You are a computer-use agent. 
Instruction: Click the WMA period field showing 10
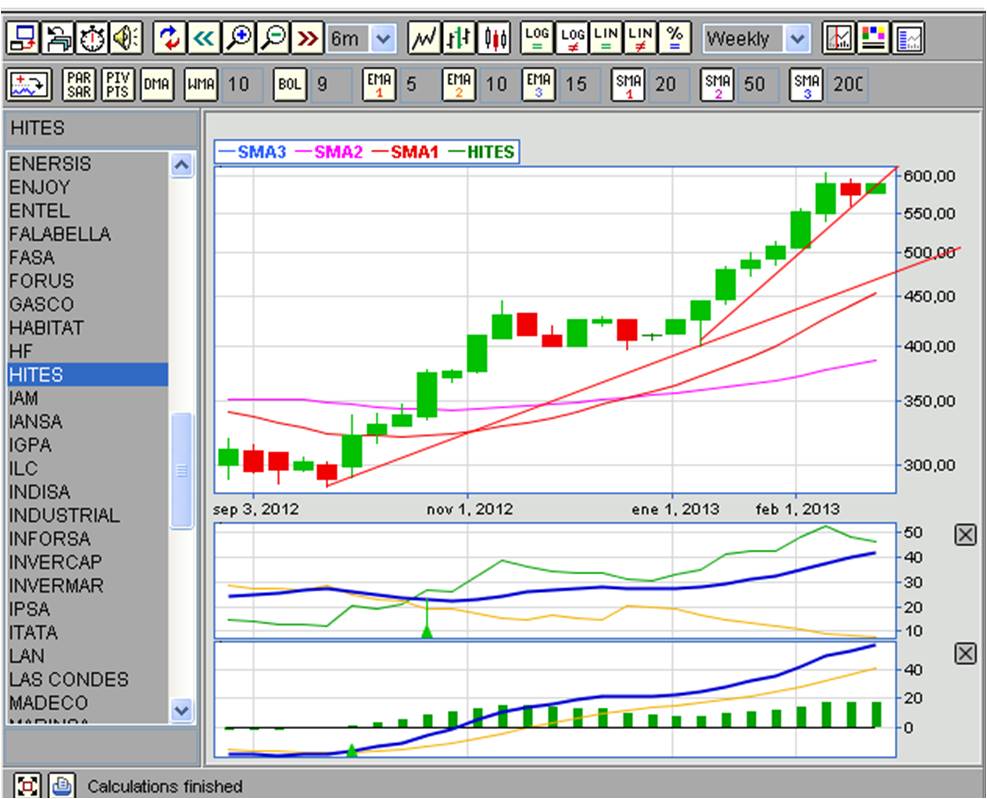pos(238,85)
